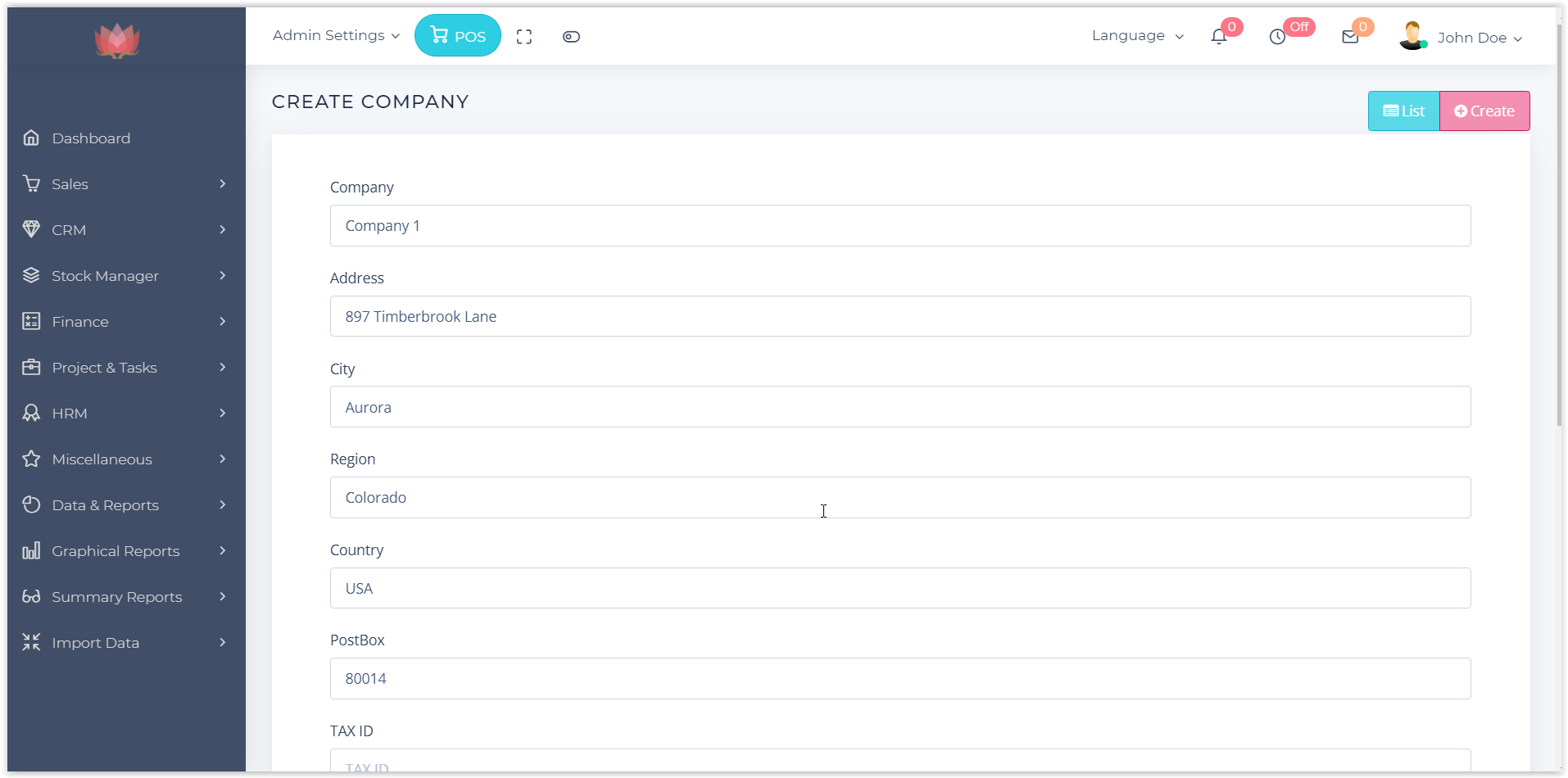Click the Miscellaneous star icon
This screenshot has width=1568, height=778.
(x=31, y=459)
